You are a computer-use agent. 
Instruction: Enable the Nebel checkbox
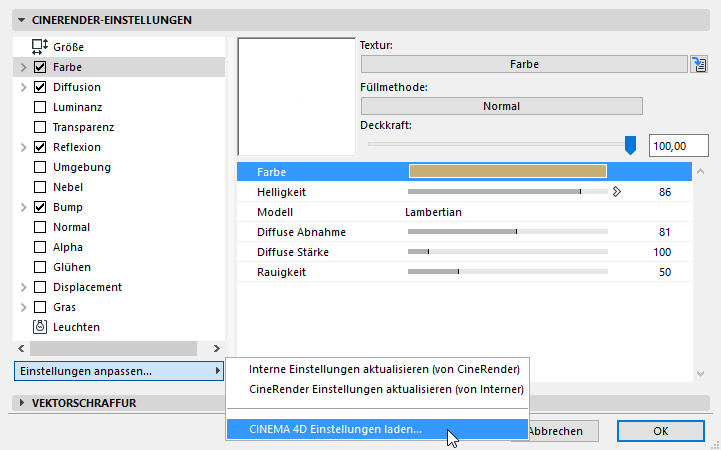(x=40, y=187)
